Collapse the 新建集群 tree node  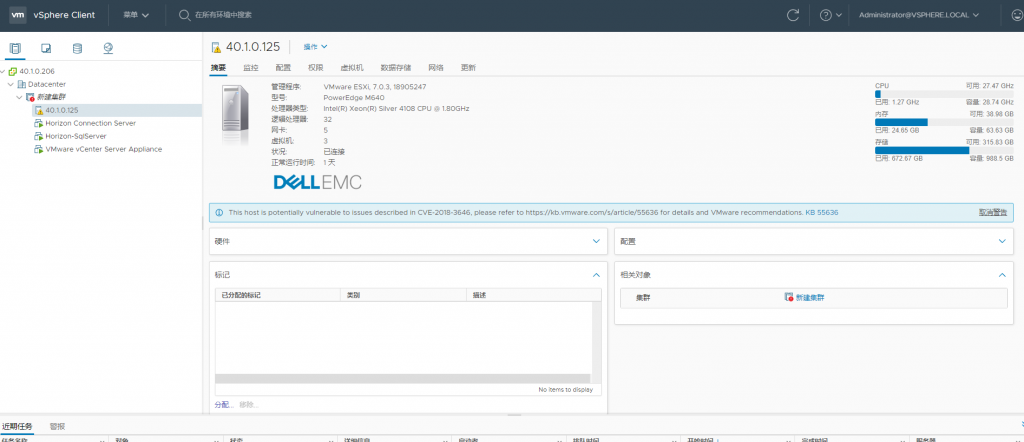coord(19,97)
